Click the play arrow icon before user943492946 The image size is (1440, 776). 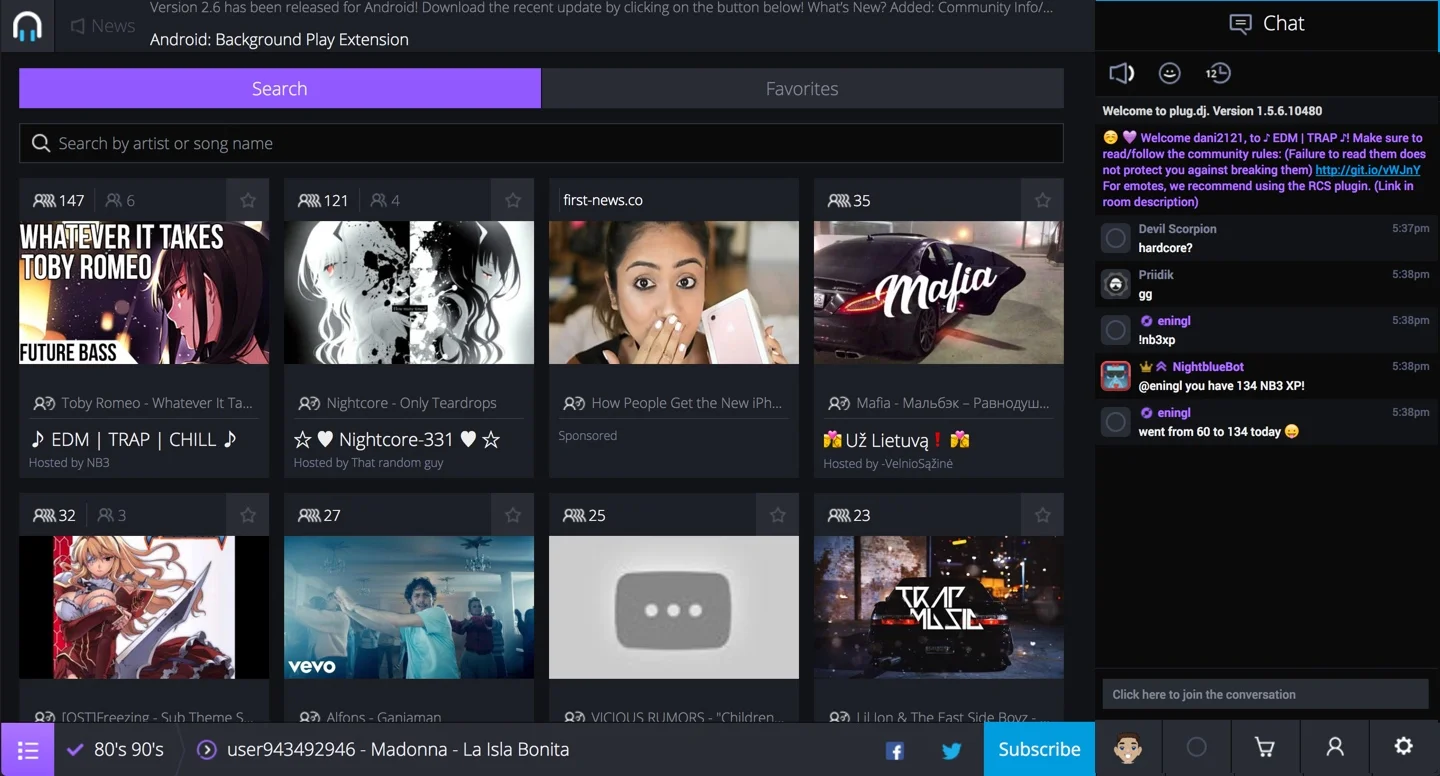pos(207,749)
